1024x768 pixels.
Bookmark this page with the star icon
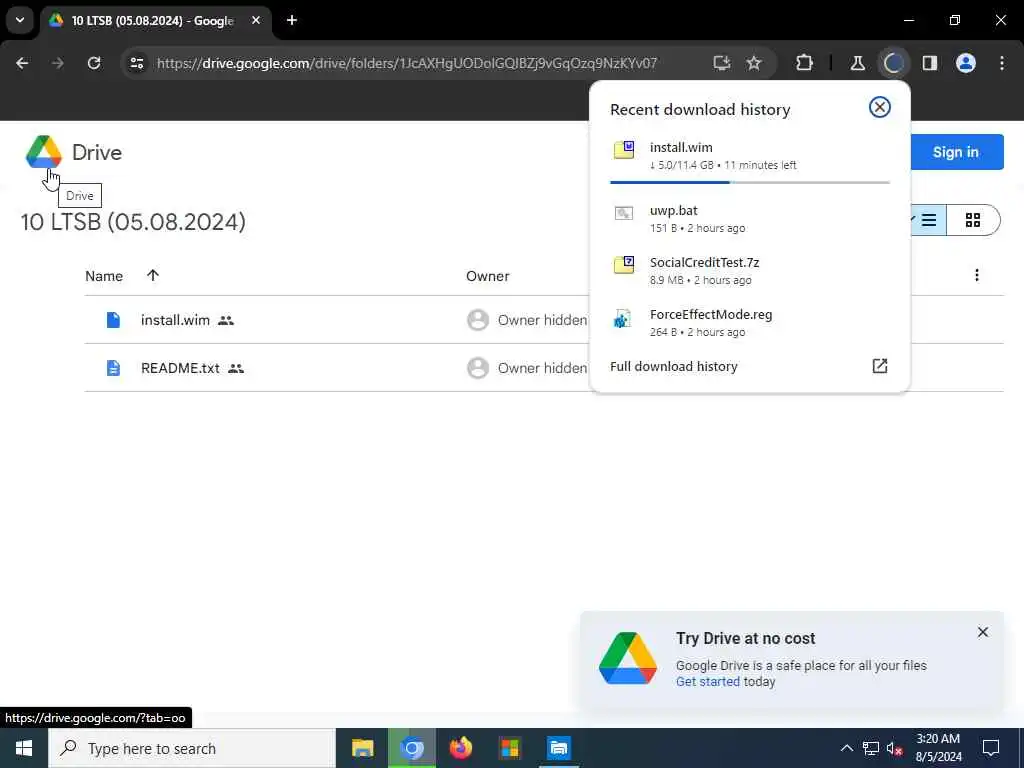(x=754, y=63)
